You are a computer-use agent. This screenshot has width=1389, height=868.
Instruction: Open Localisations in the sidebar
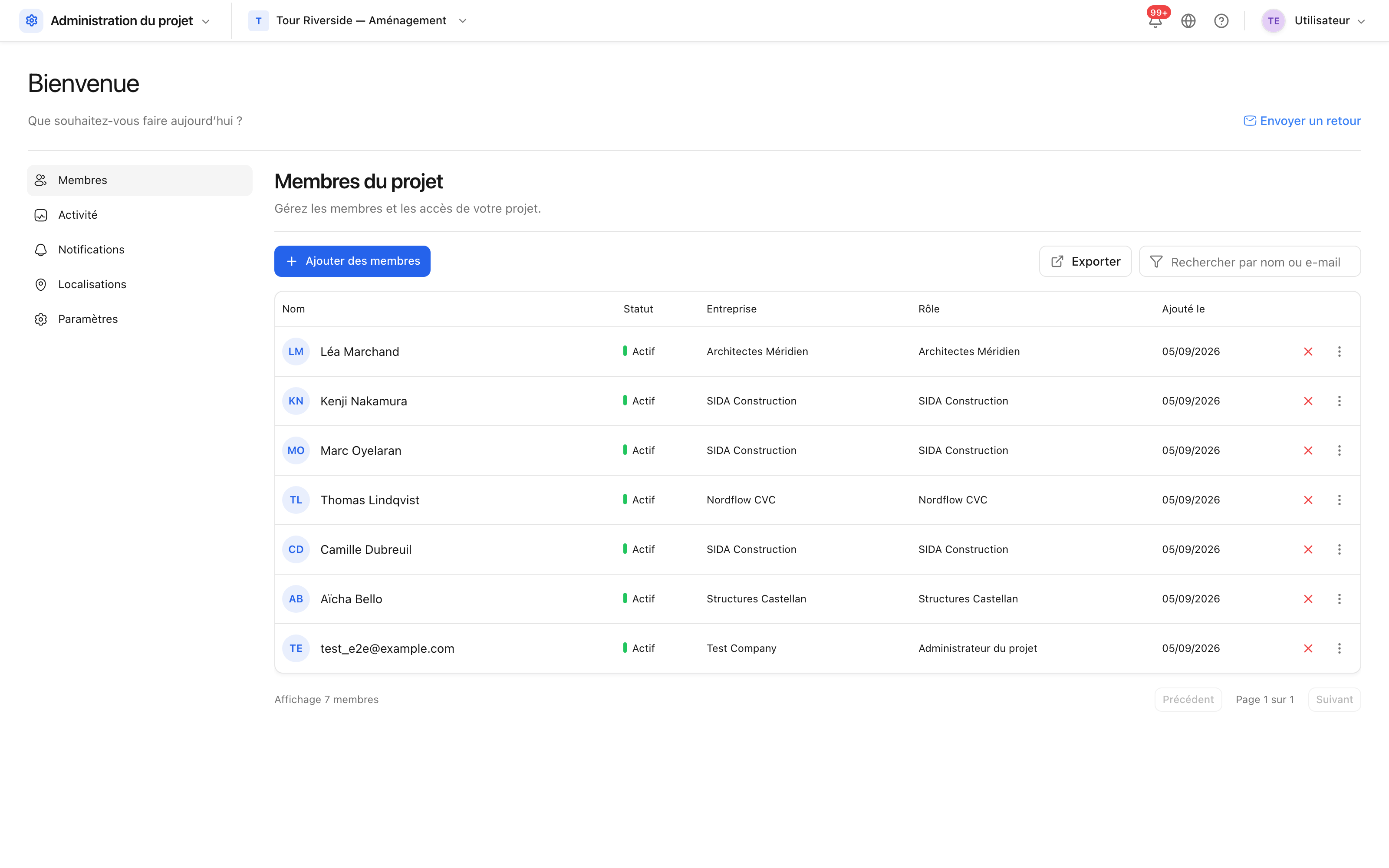click(139, 285)
